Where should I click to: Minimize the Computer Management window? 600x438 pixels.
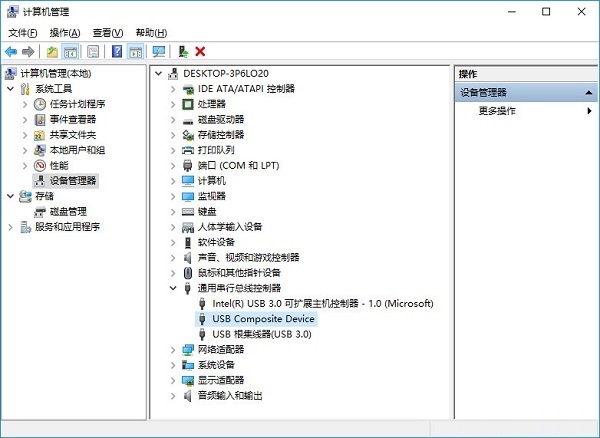(x=512, y=11)
